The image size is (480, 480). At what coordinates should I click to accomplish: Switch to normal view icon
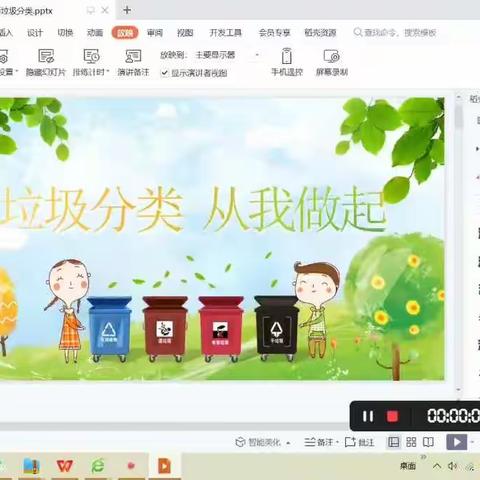pyautogui.click(x=394, y=442)
